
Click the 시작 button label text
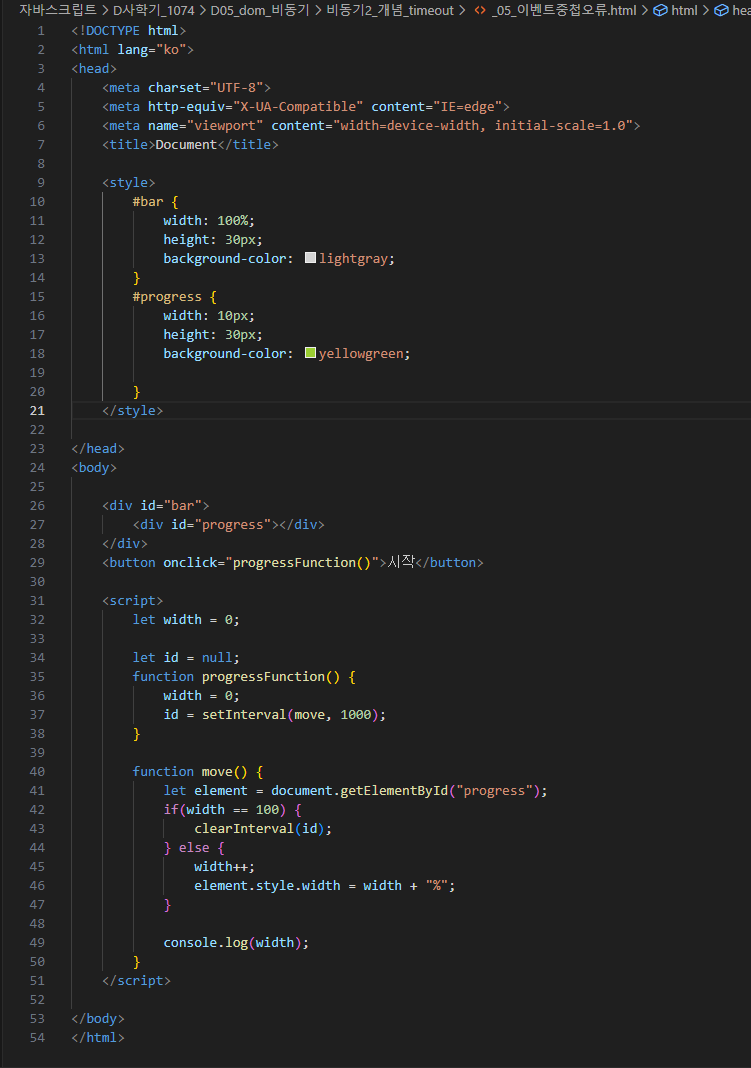coord(402,562)
